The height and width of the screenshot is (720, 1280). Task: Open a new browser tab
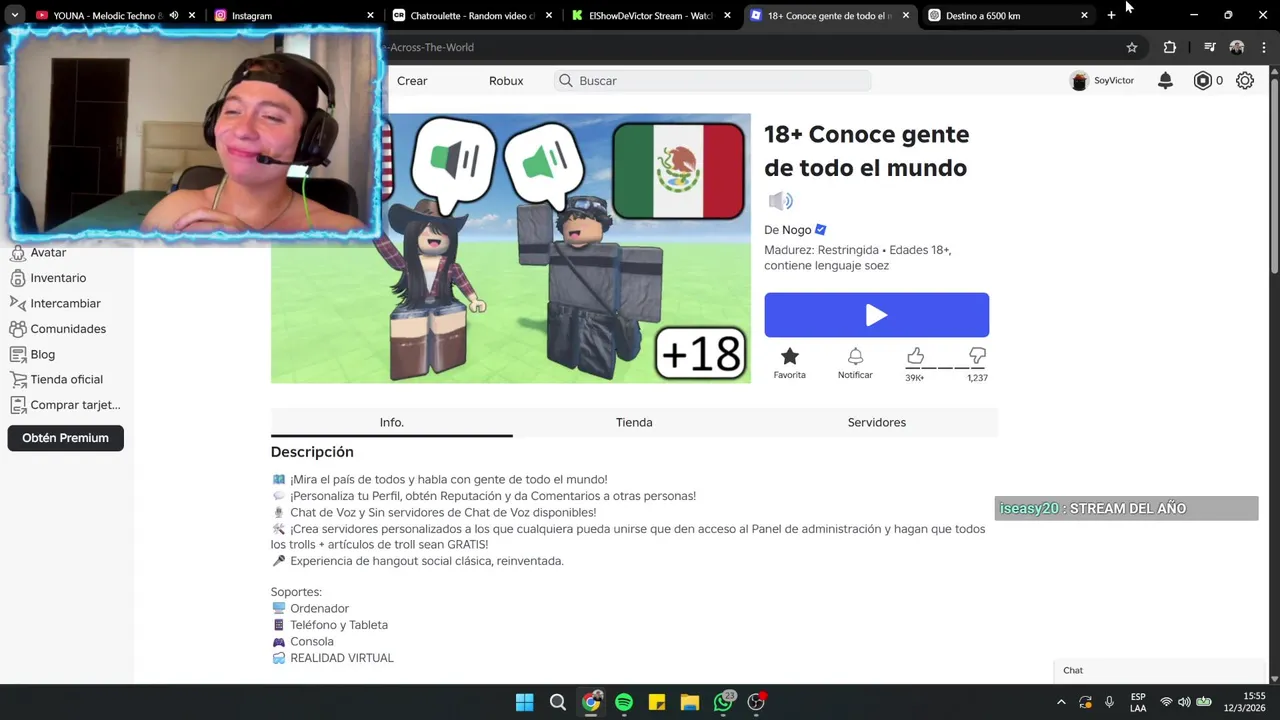[1111, 15]
